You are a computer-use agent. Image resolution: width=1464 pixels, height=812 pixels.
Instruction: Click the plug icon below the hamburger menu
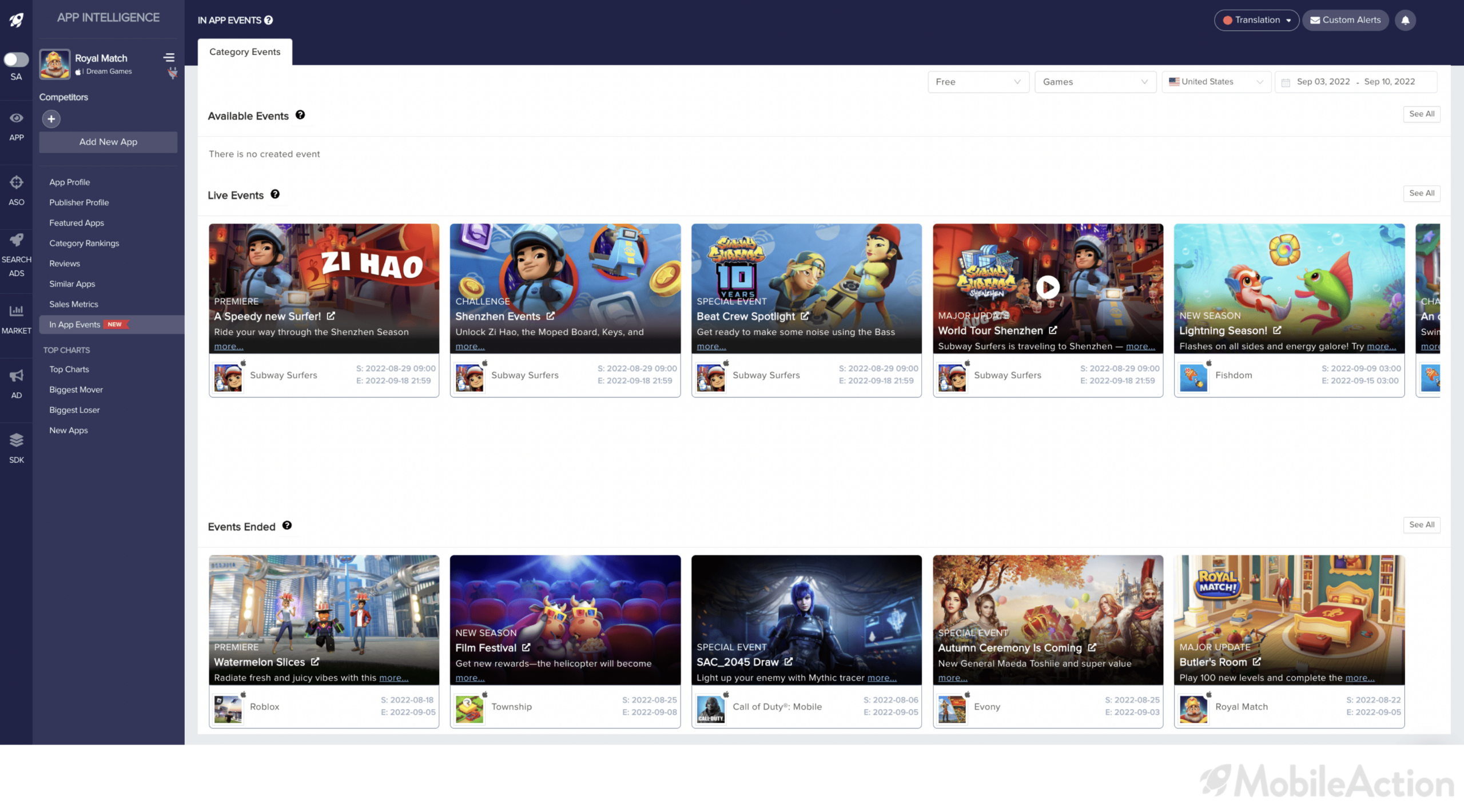click(172, 73)
